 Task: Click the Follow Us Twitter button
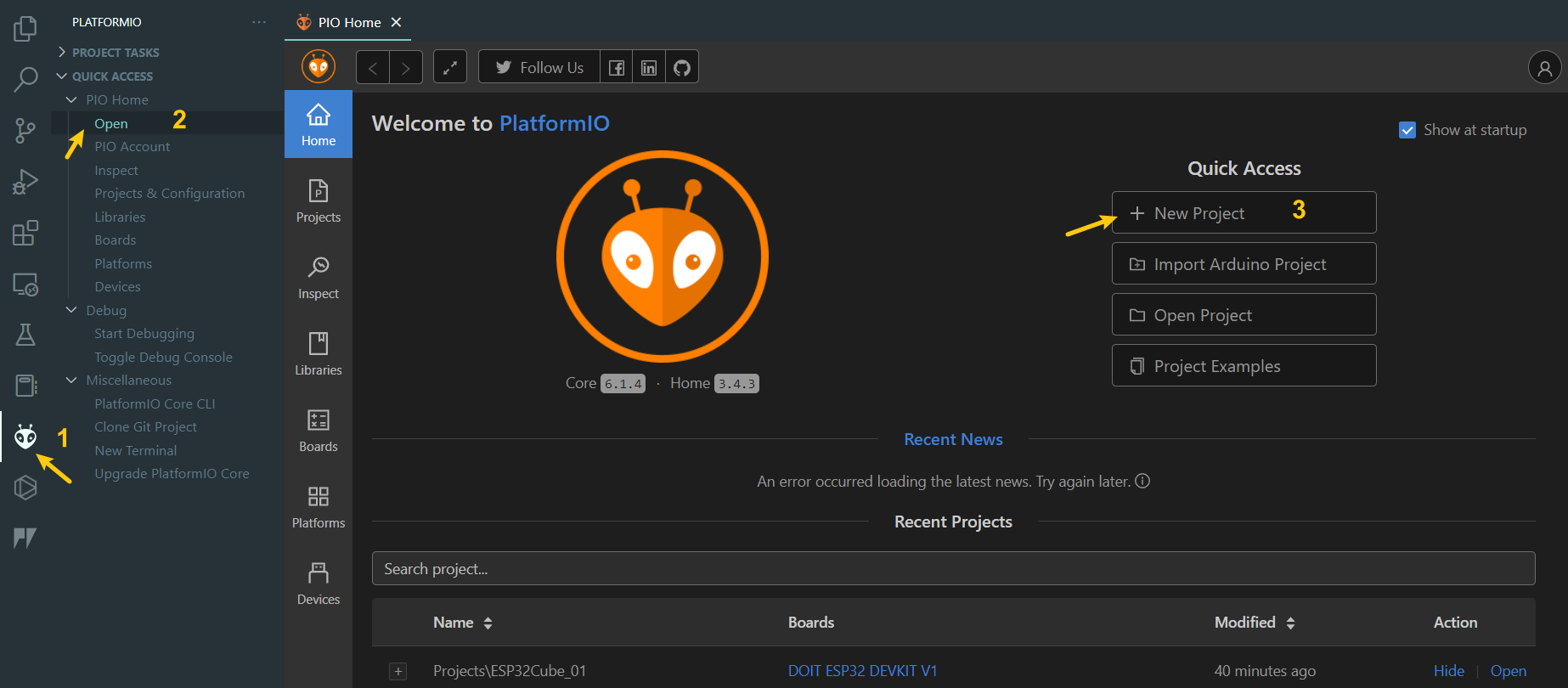(539, 67)
